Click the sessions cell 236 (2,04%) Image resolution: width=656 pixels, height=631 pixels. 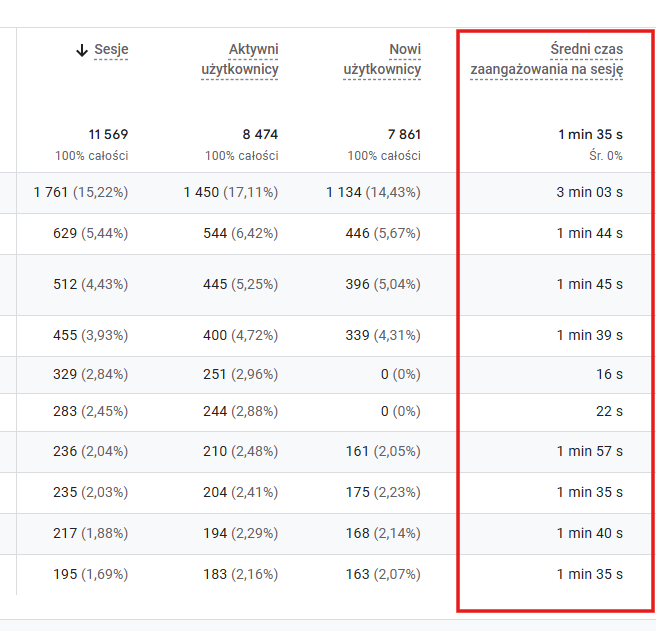click(90, 451)
